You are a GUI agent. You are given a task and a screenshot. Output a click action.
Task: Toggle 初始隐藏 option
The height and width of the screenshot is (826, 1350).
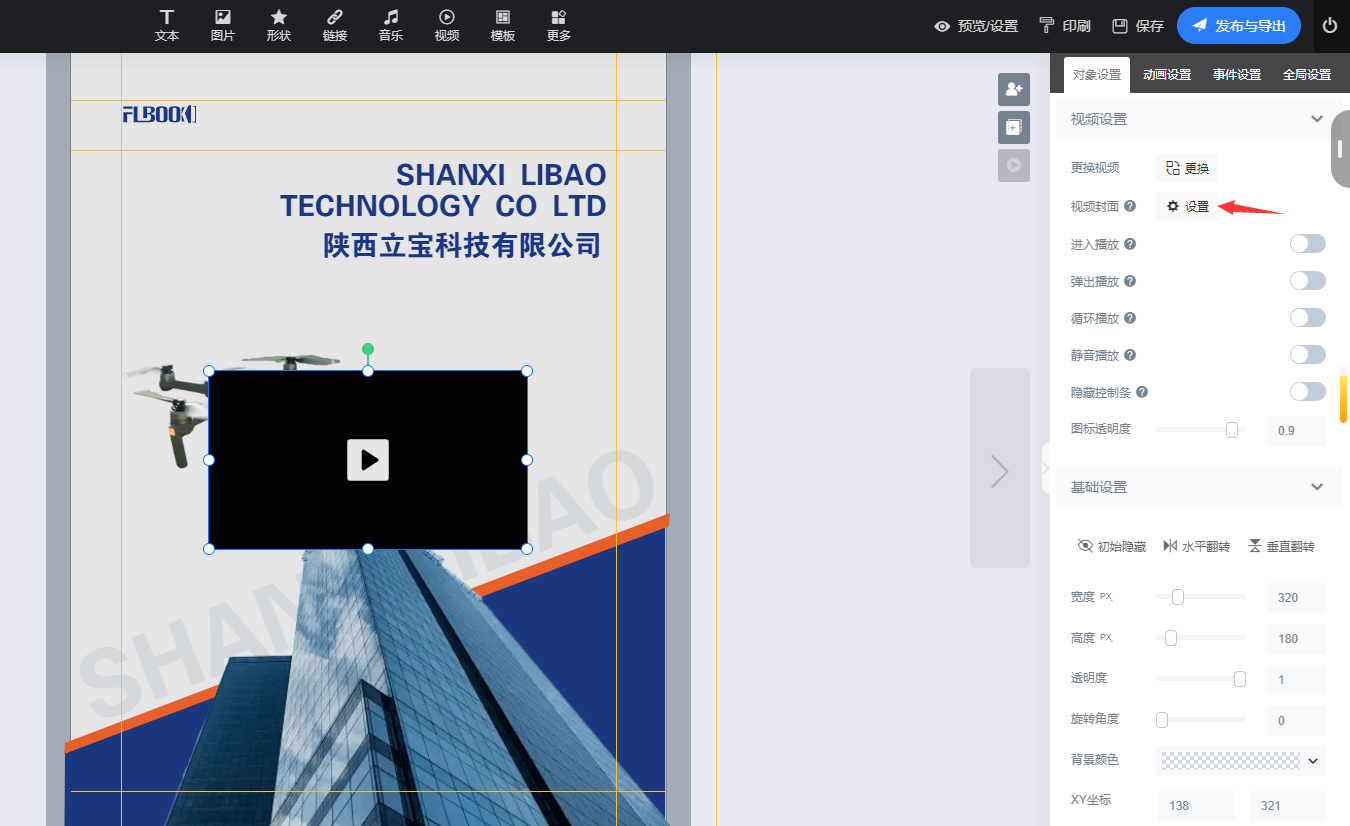click(1111, 546)
